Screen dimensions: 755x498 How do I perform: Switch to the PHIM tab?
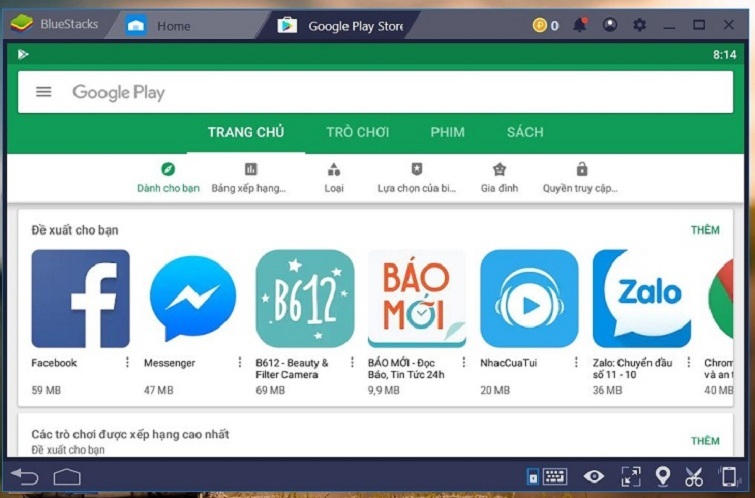[447, 132]
